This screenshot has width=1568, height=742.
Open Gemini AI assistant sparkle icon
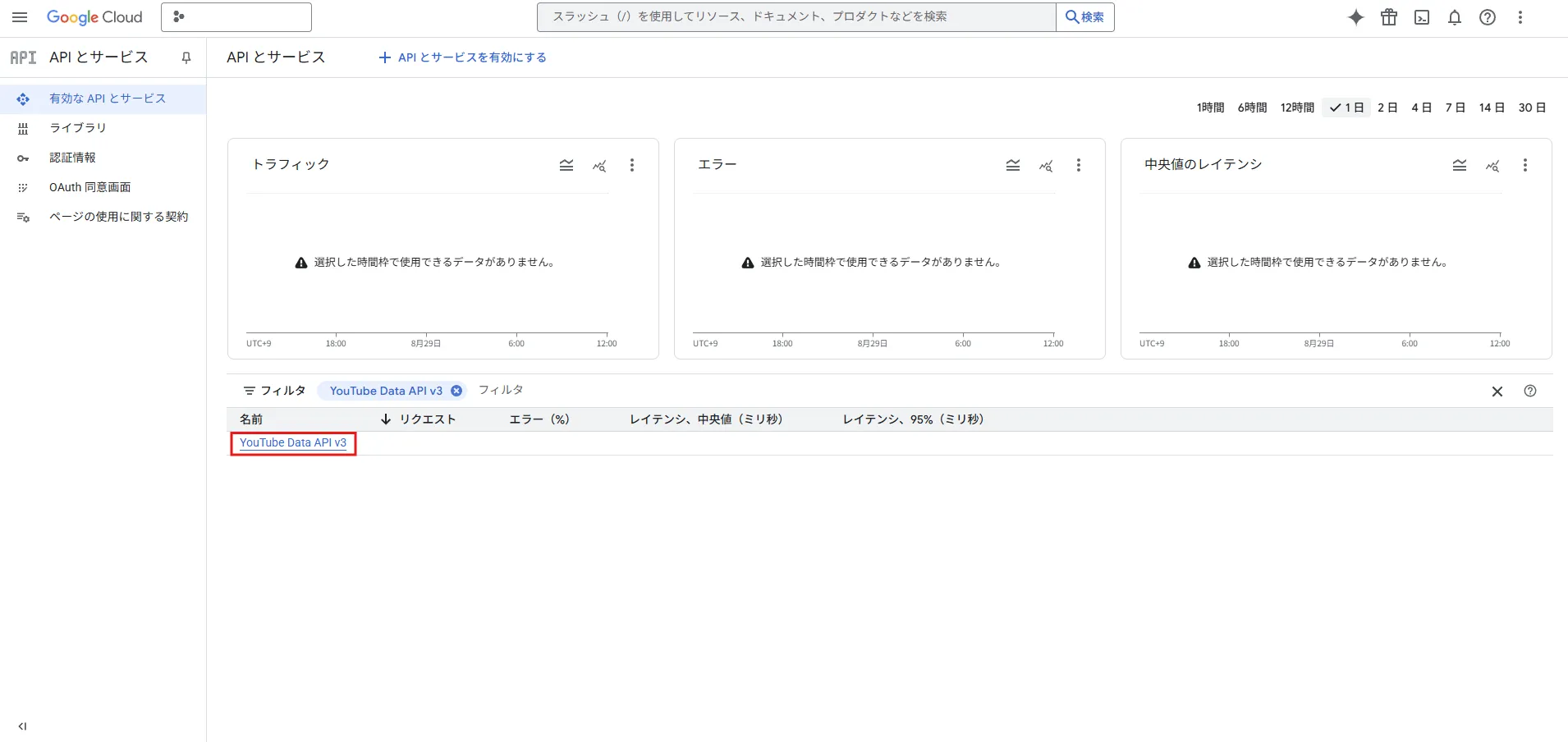[x=1356, y=17]
